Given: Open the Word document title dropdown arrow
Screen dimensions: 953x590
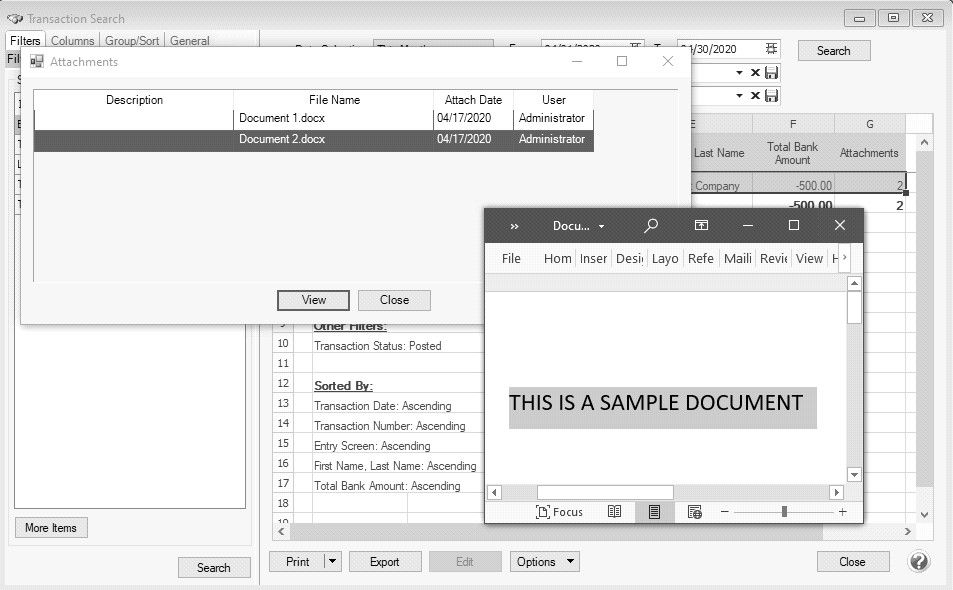Looking at the screenshot, I should pos(601,227).
